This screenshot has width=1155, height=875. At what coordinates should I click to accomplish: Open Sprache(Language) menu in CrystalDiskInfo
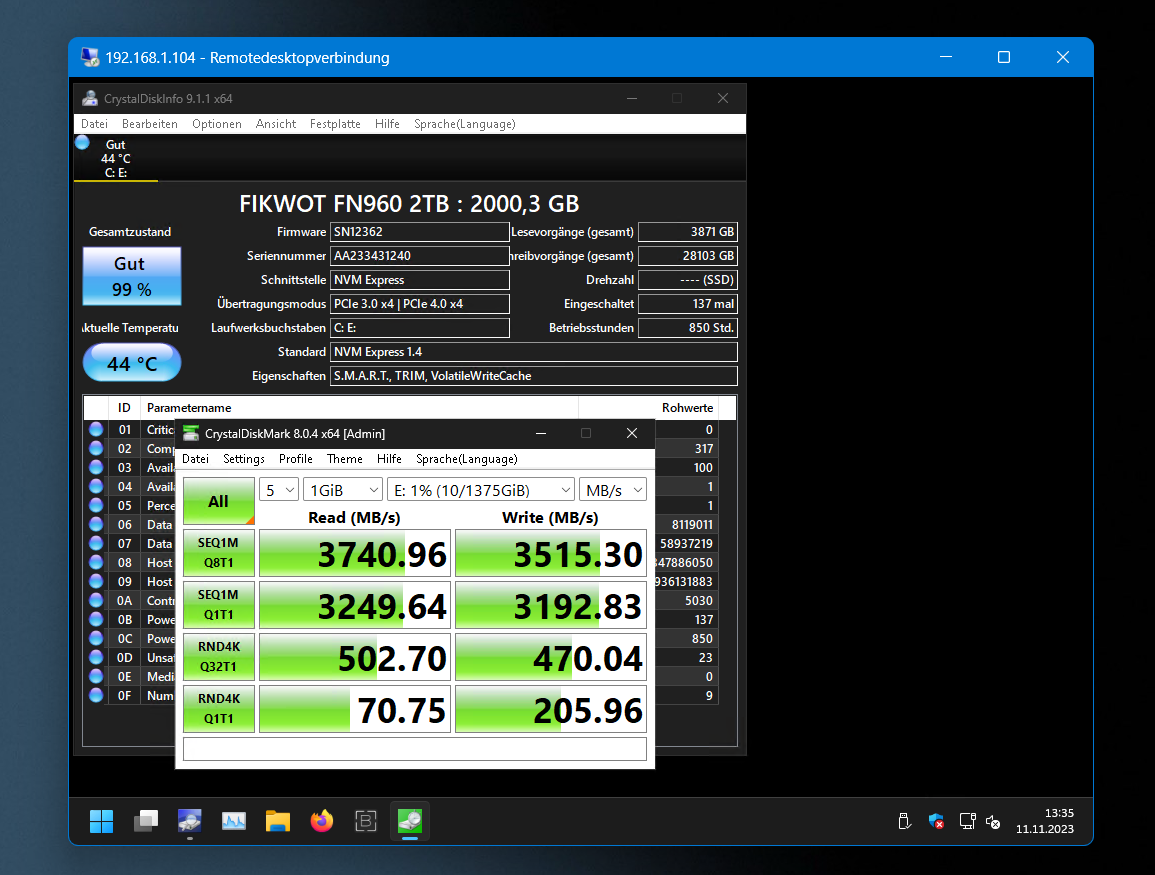pyautogui.click(x=464, y=124)
